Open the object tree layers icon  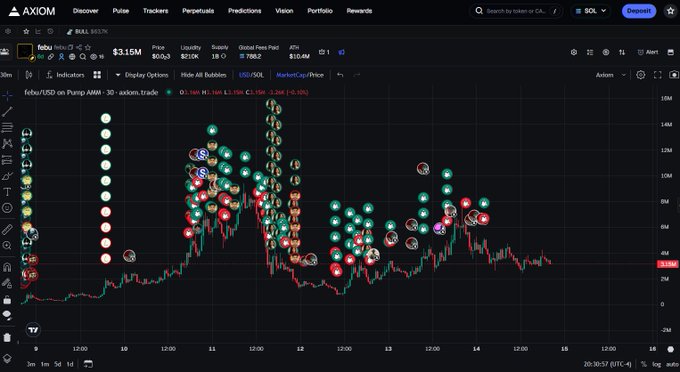7,359
